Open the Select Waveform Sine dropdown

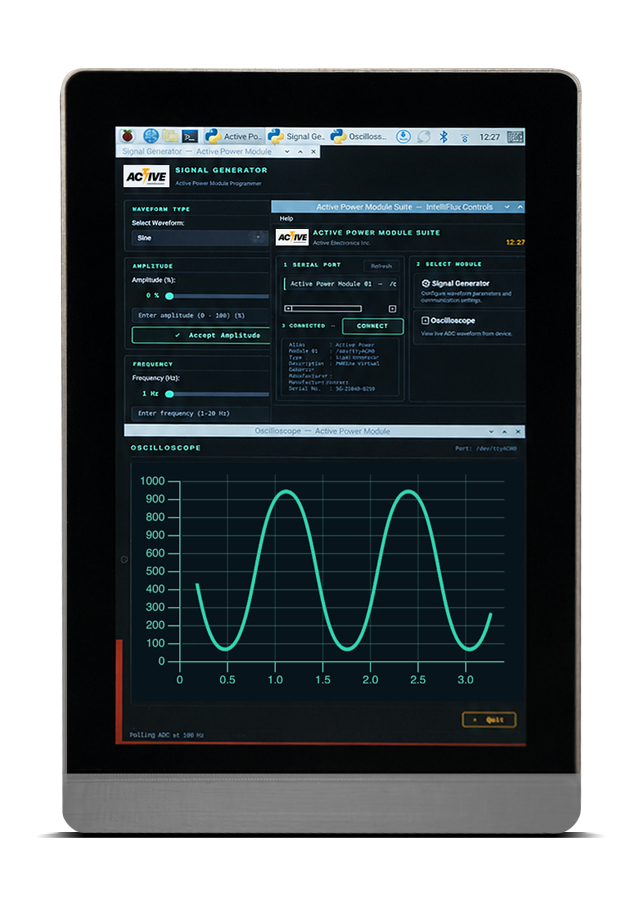point(200,238)
